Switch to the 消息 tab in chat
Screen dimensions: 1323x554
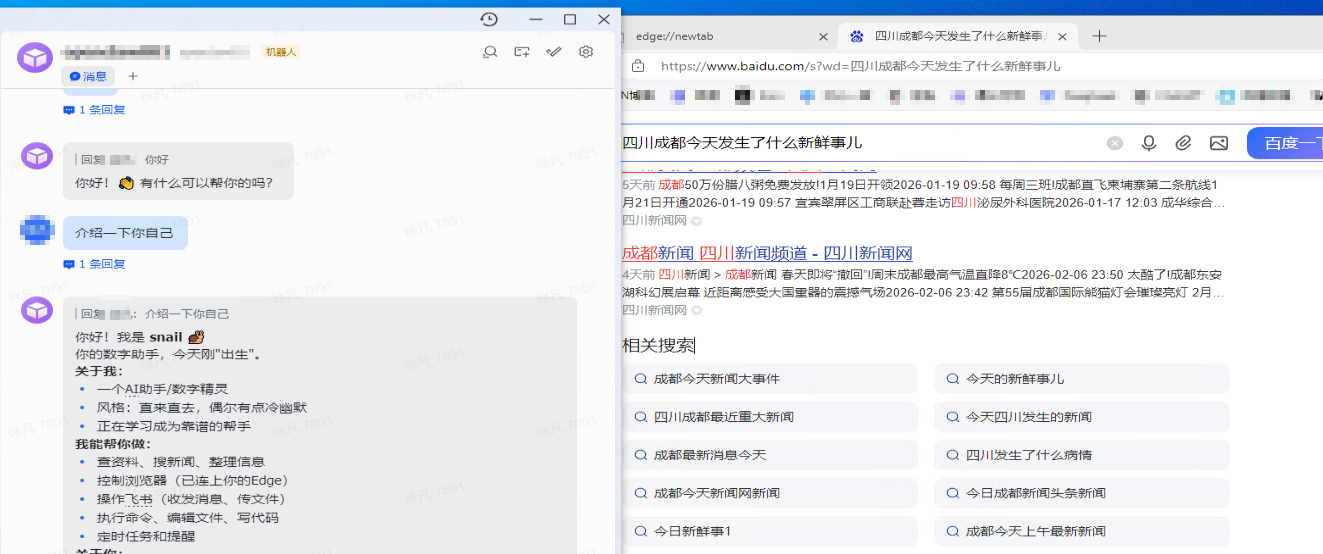tap(89, 76)
